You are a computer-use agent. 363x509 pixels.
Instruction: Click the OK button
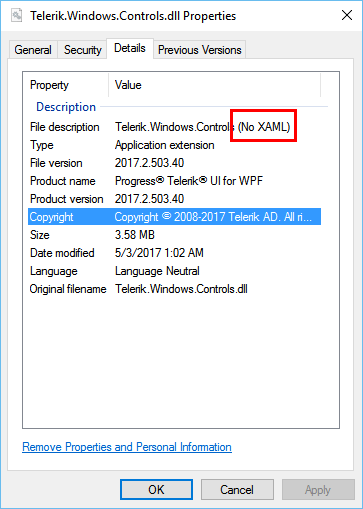[x=156, y=490]
